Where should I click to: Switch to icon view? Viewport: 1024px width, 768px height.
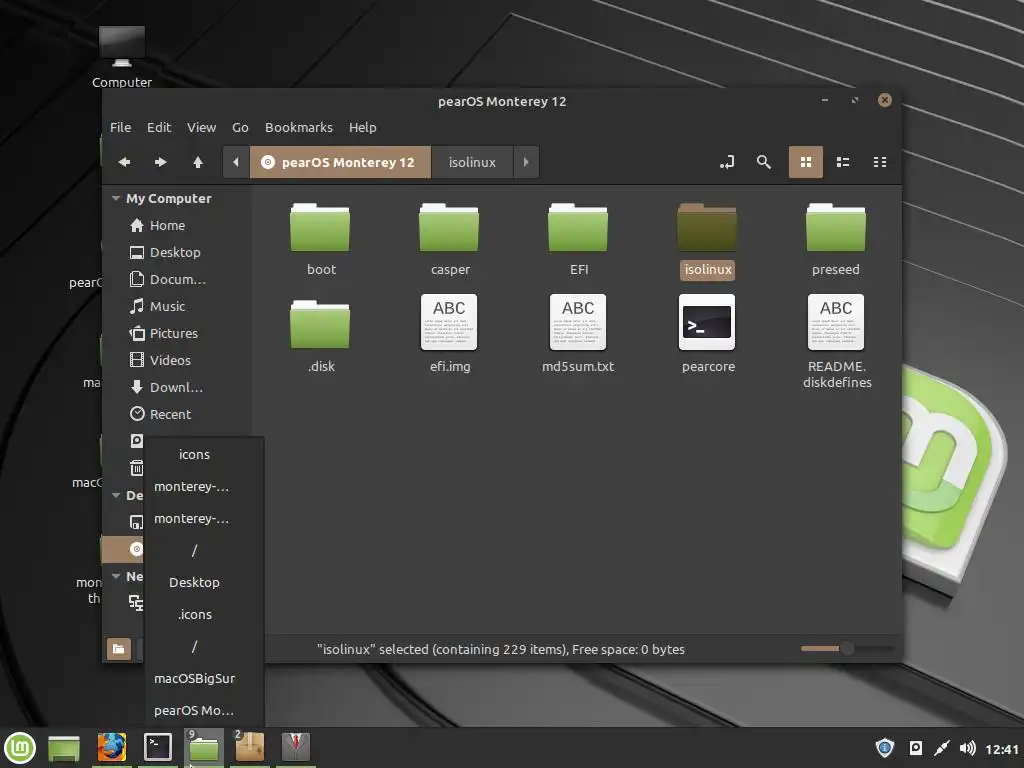[x=806, y=162]
